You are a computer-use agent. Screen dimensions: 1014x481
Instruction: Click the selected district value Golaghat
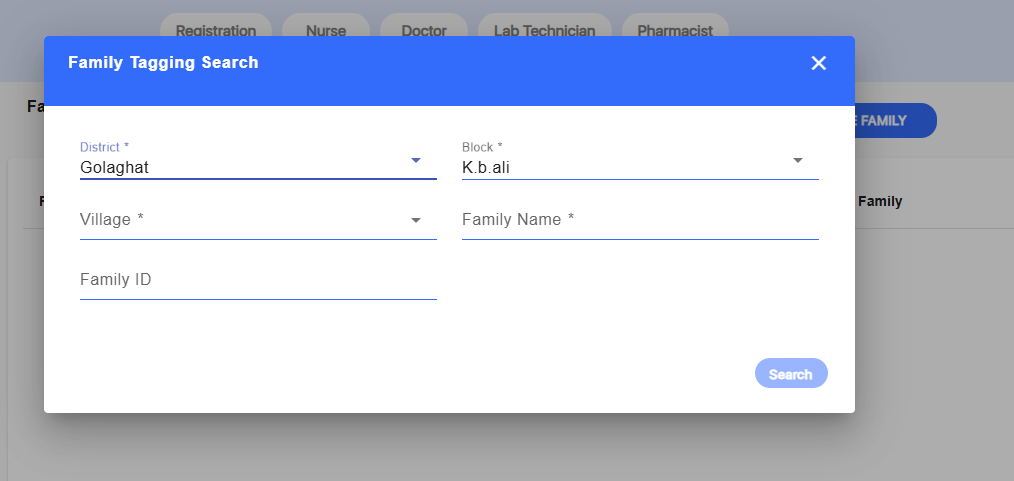coord(115,168)
